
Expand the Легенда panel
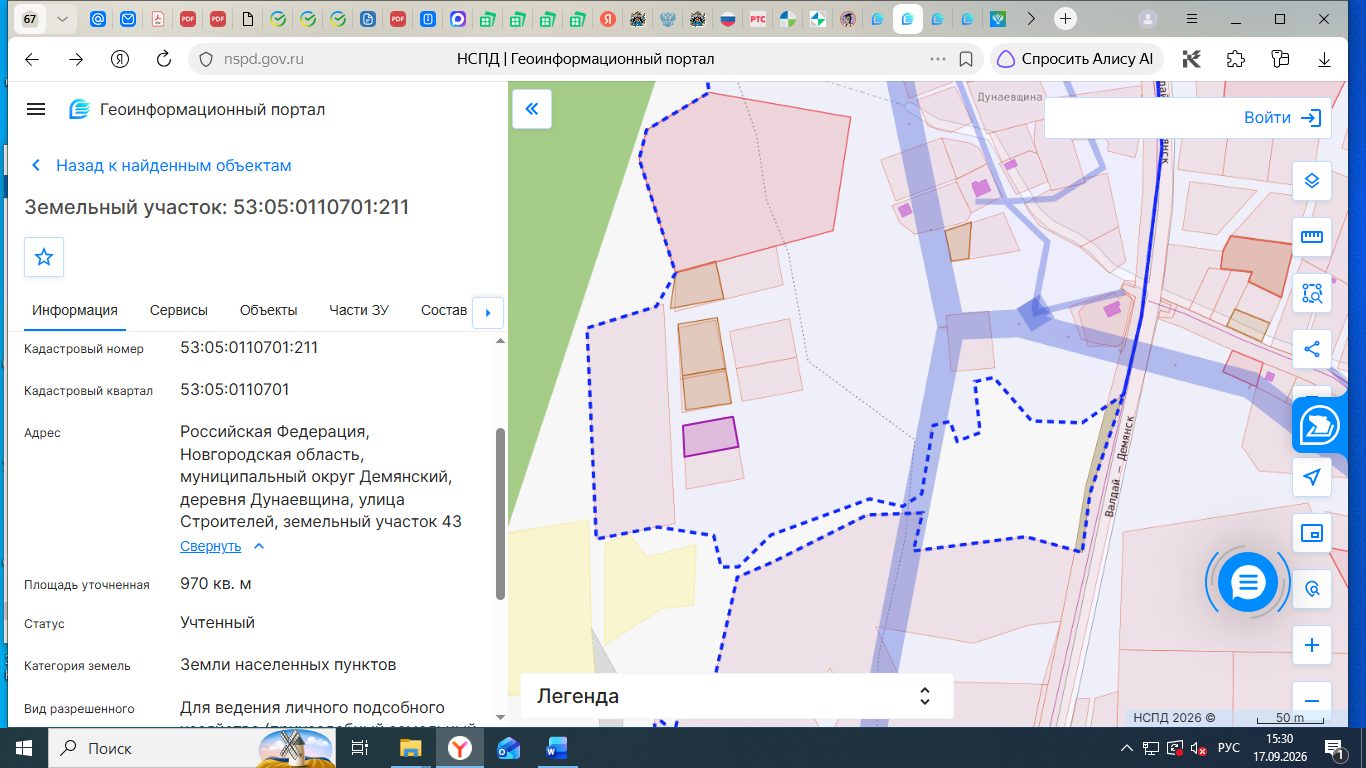click(736, 696)
